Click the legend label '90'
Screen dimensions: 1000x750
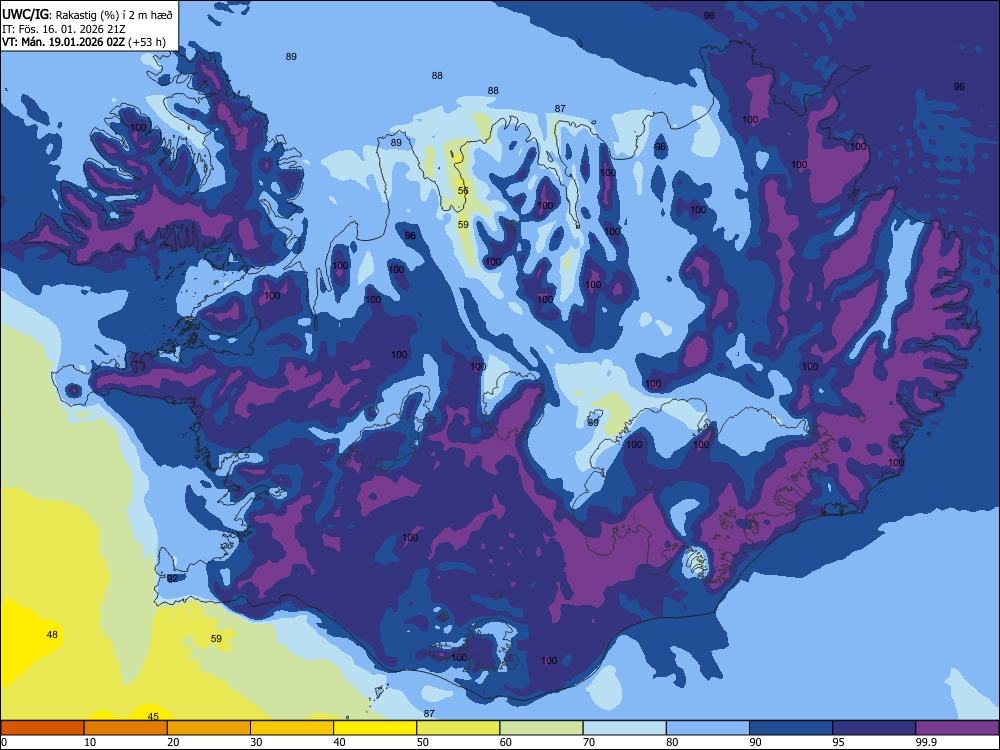756,742
